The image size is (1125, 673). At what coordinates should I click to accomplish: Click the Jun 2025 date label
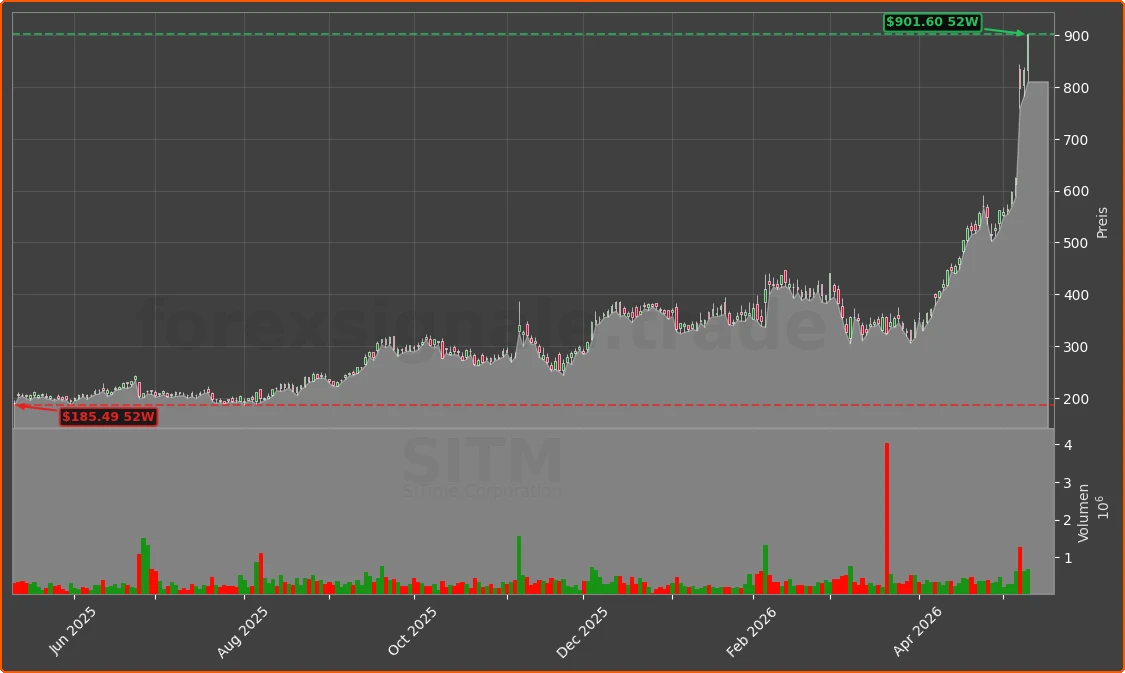tap(72, 631)
